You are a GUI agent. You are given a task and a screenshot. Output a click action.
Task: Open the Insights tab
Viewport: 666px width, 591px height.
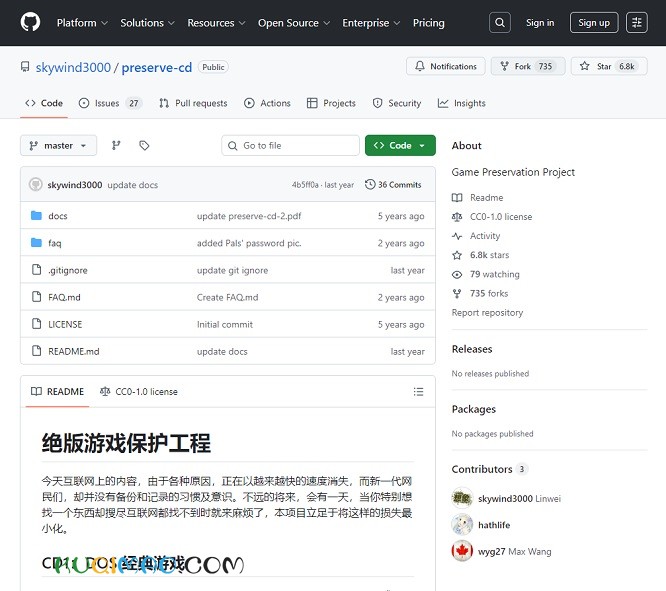coord(461,103)
